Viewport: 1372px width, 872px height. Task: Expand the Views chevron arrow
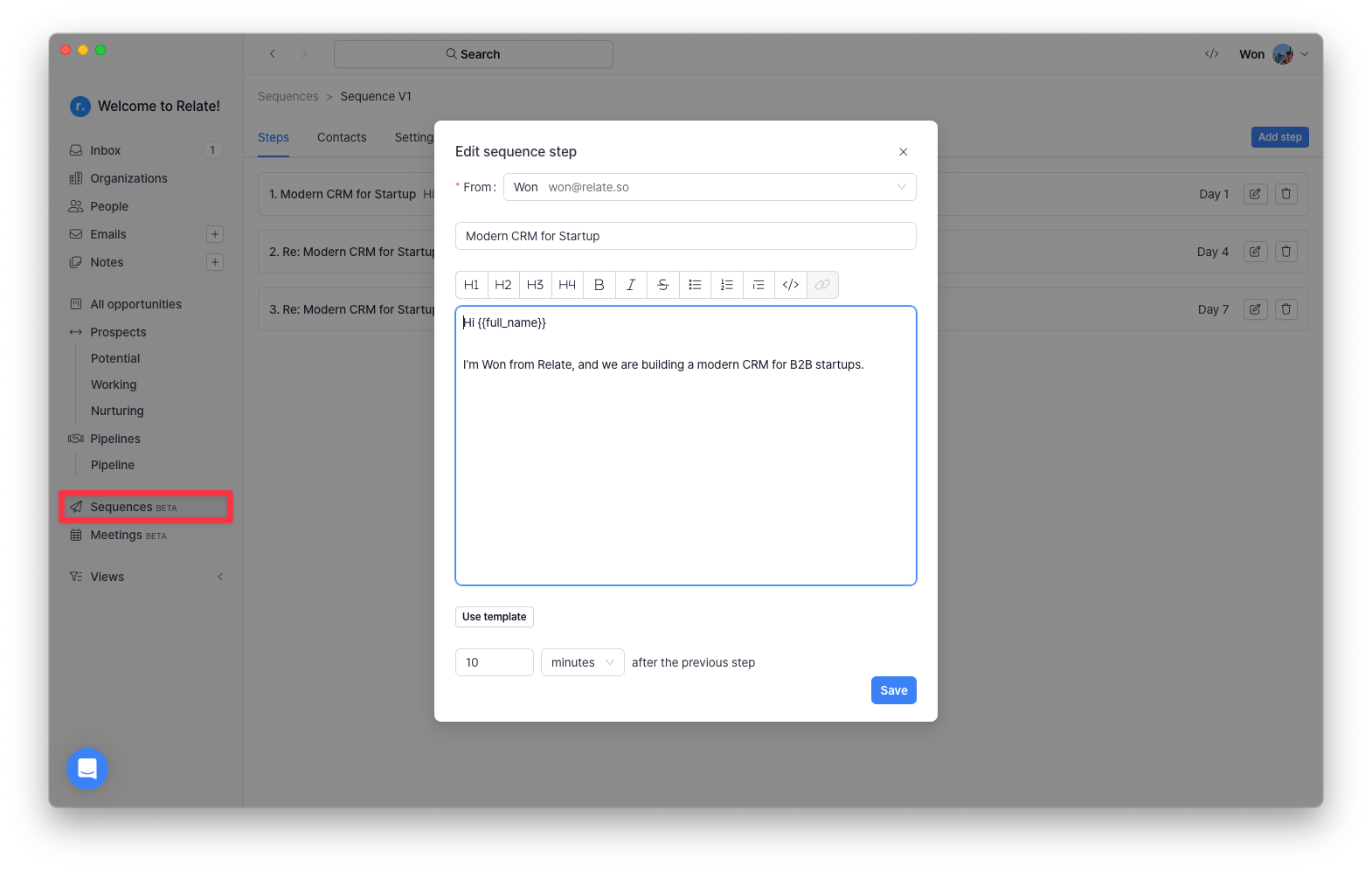(x=220, y=577)
